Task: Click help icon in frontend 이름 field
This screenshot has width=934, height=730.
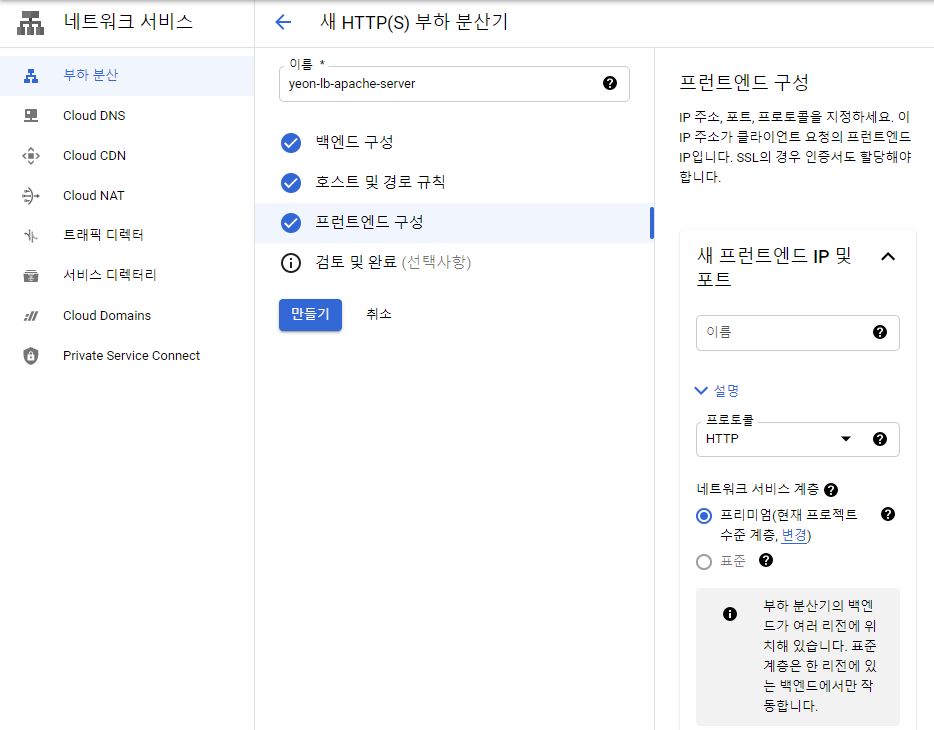Action: (880, 332)
